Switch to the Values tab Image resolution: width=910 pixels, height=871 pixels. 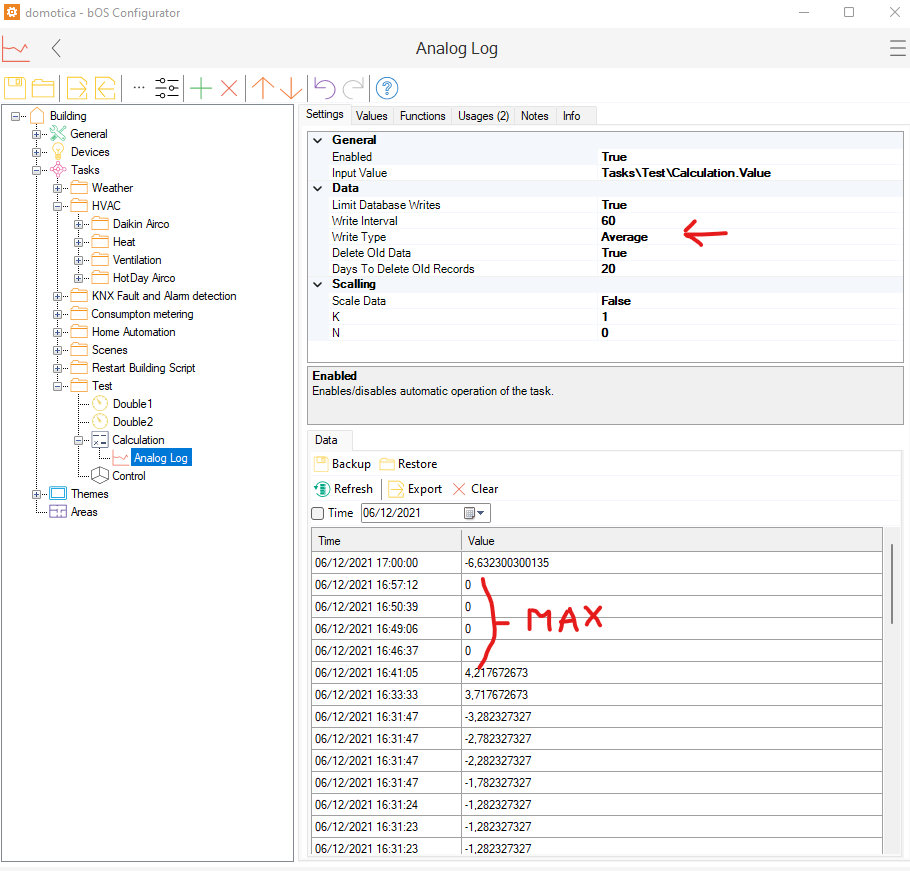(x=371, y=116)
